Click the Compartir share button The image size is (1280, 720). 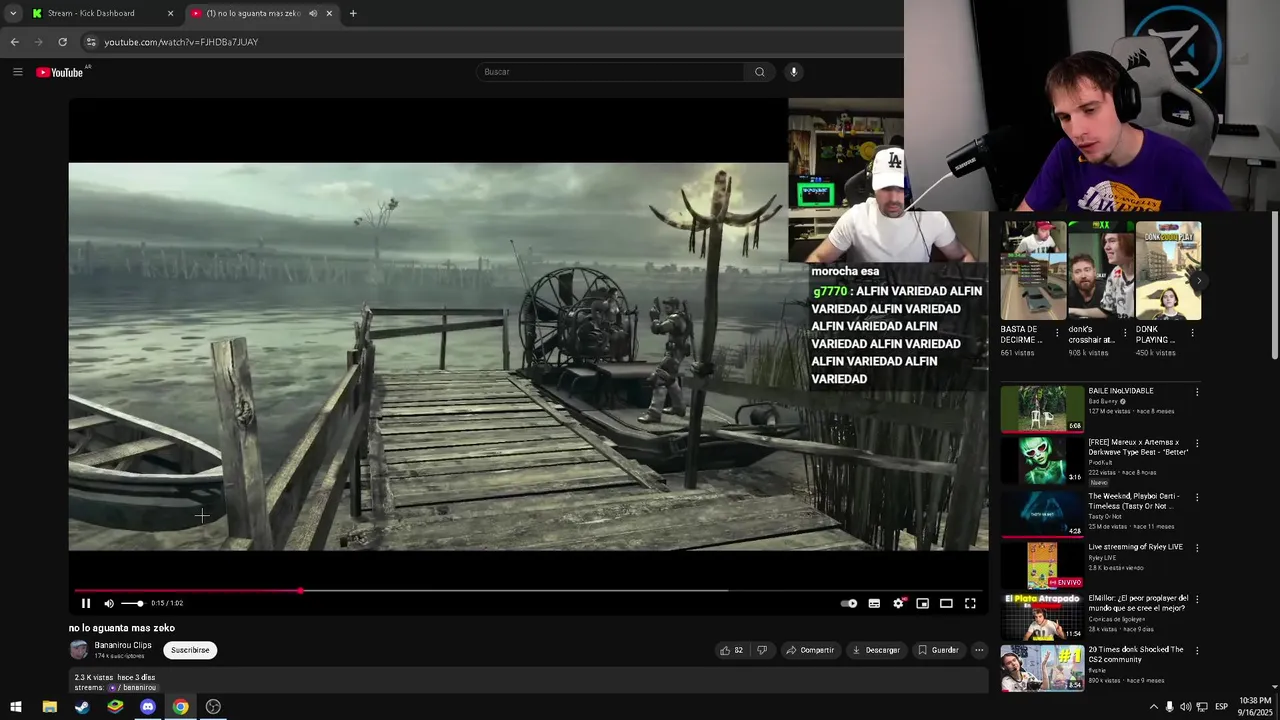[x=810, y=650]
